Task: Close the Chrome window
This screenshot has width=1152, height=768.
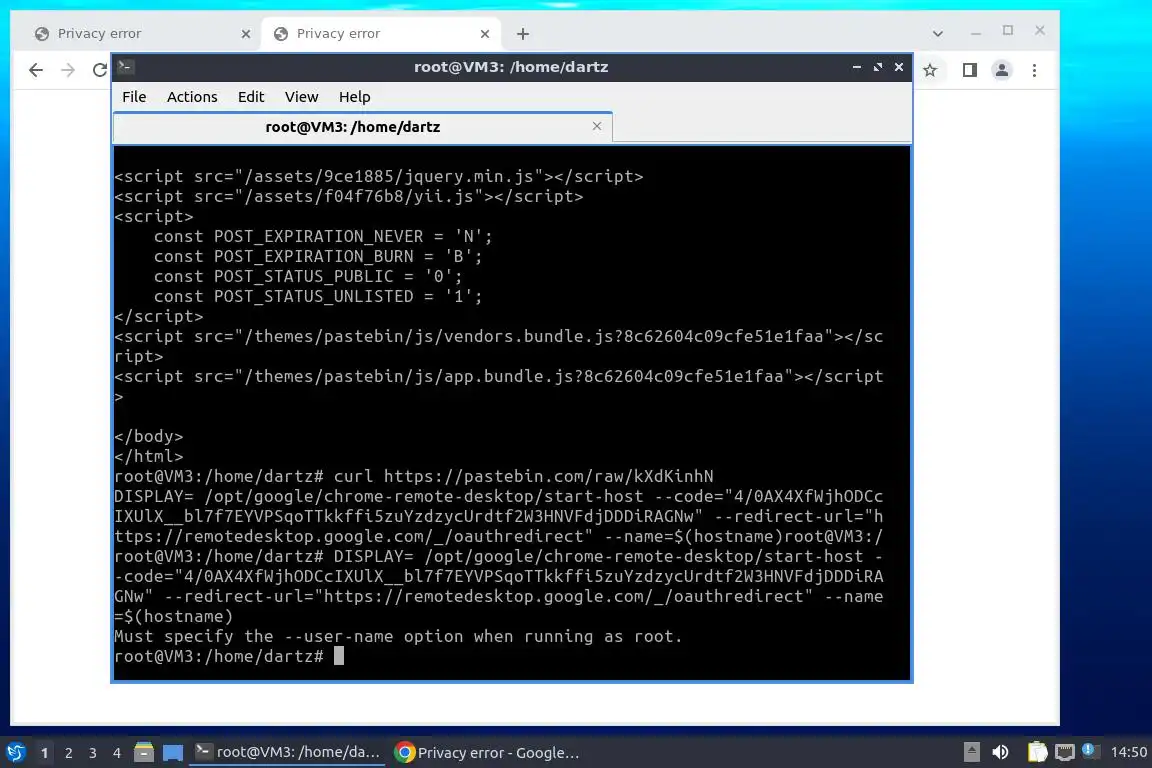Action: click(1040, 31)
